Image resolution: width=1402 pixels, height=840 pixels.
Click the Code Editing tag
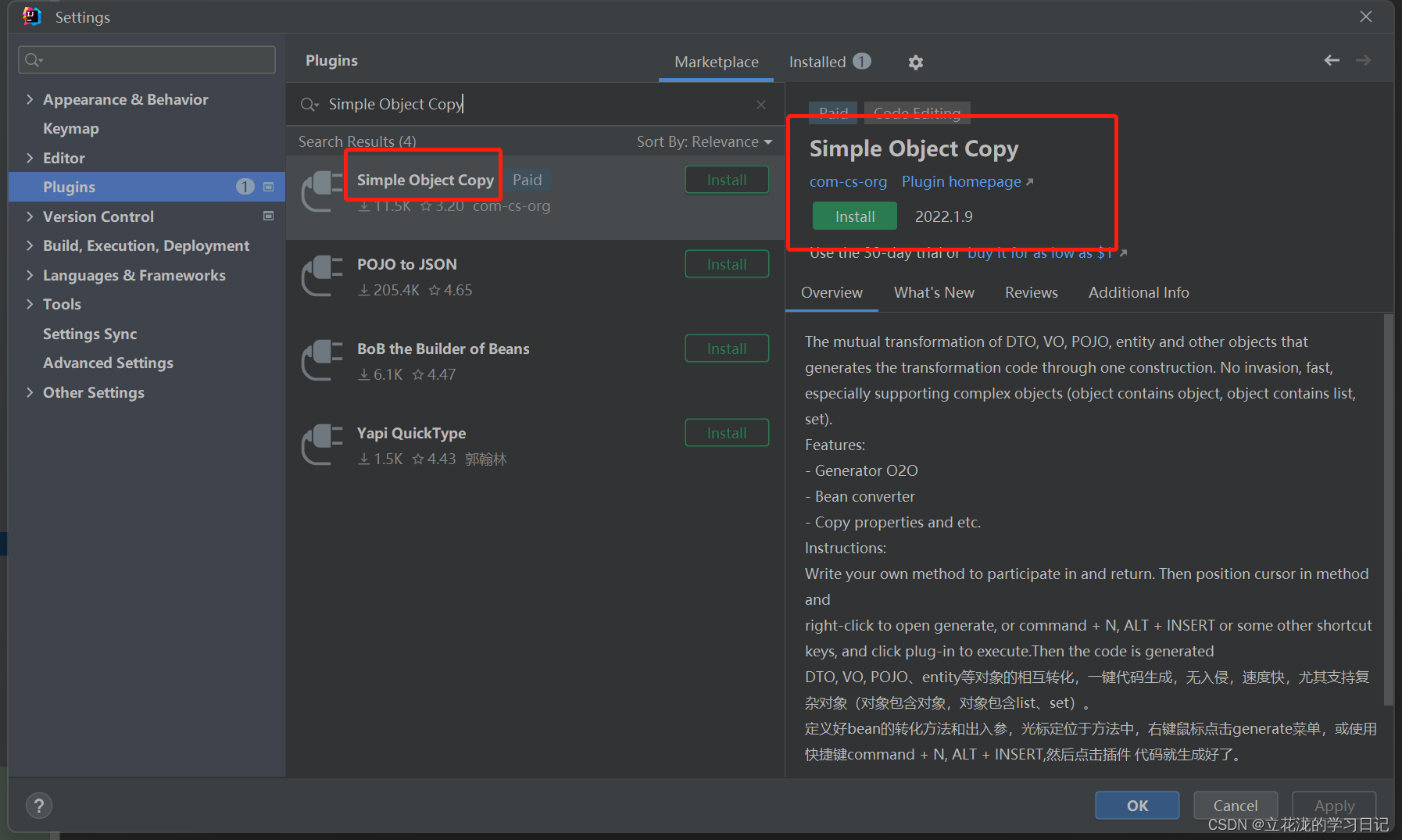[x=917, y=113]
